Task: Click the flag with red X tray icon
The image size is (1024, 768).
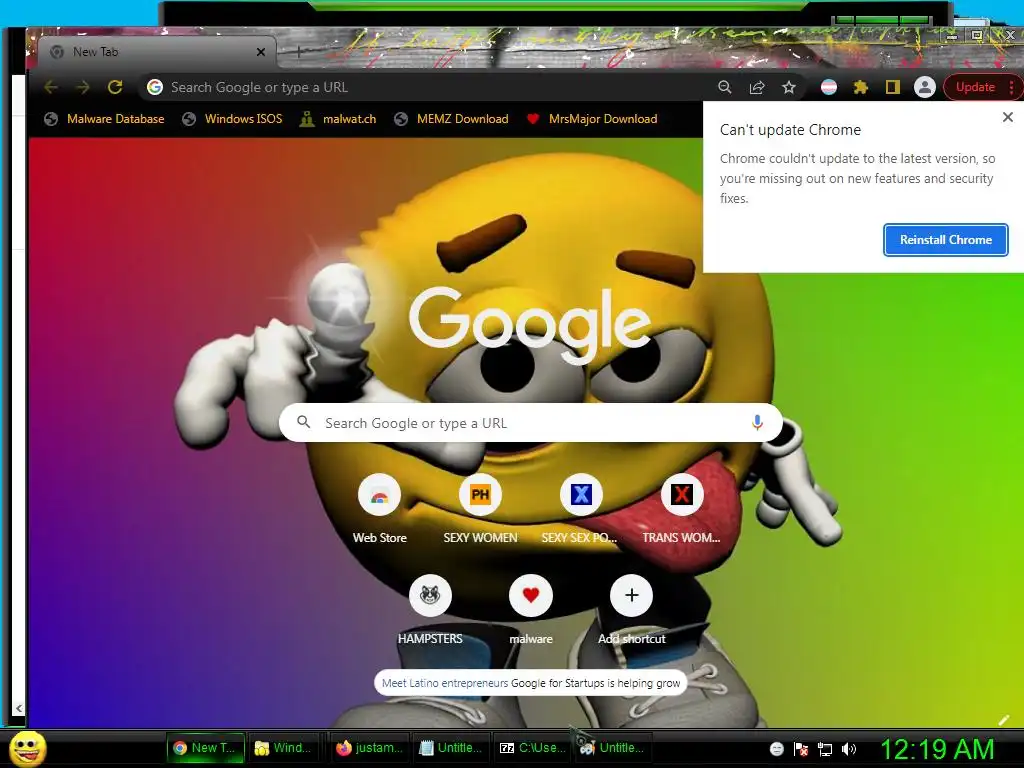Action: (x=801, y=749)
